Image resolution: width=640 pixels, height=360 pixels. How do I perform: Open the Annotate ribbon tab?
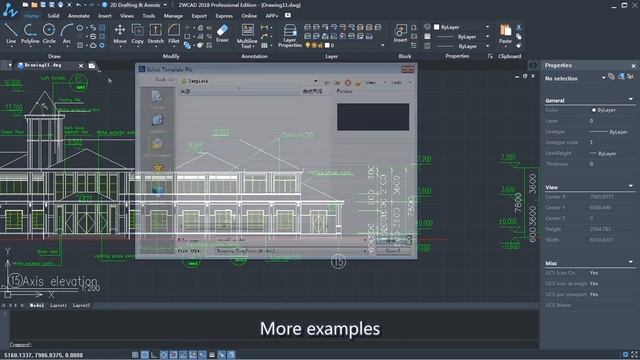78,16
